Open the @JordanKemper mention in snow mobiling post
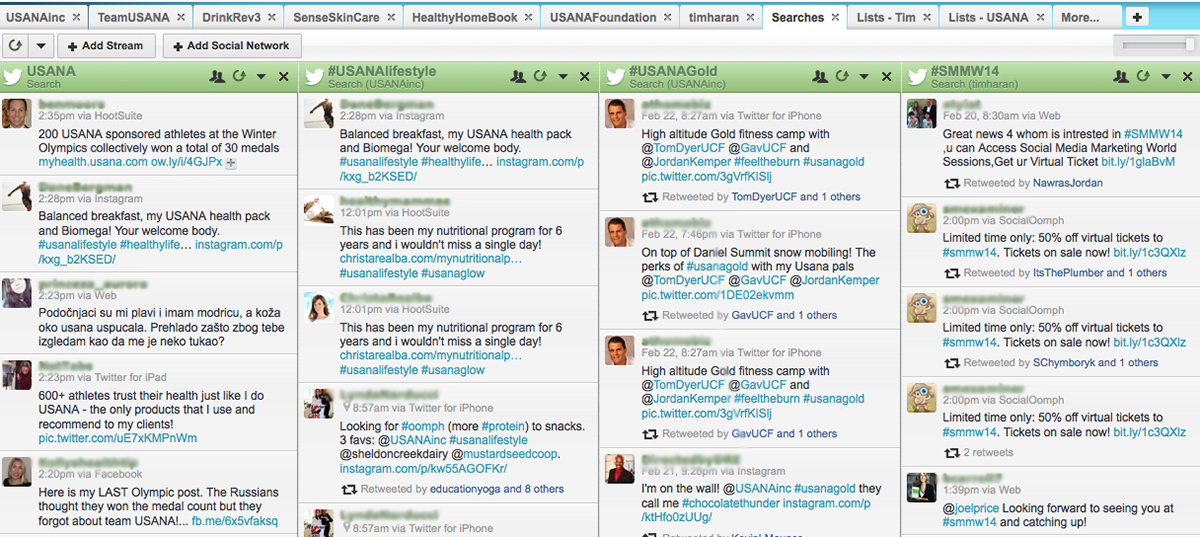 click(833, 281)
